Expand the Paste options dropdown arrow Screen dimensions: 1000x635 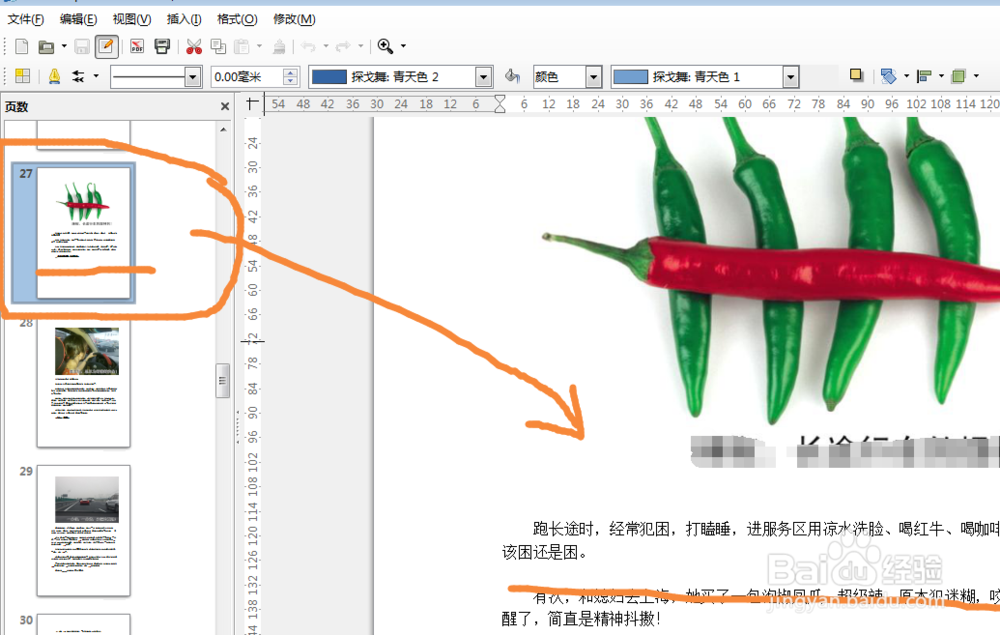click(x=259, y=46)
